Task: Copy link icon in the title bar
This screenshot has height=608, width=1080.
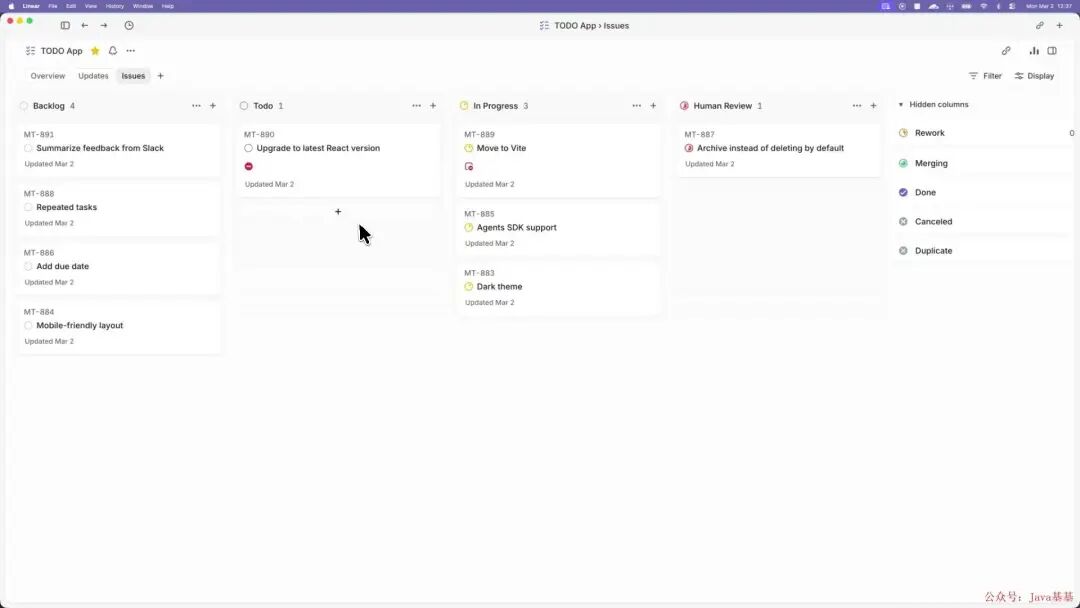Action: point(1039,25)
